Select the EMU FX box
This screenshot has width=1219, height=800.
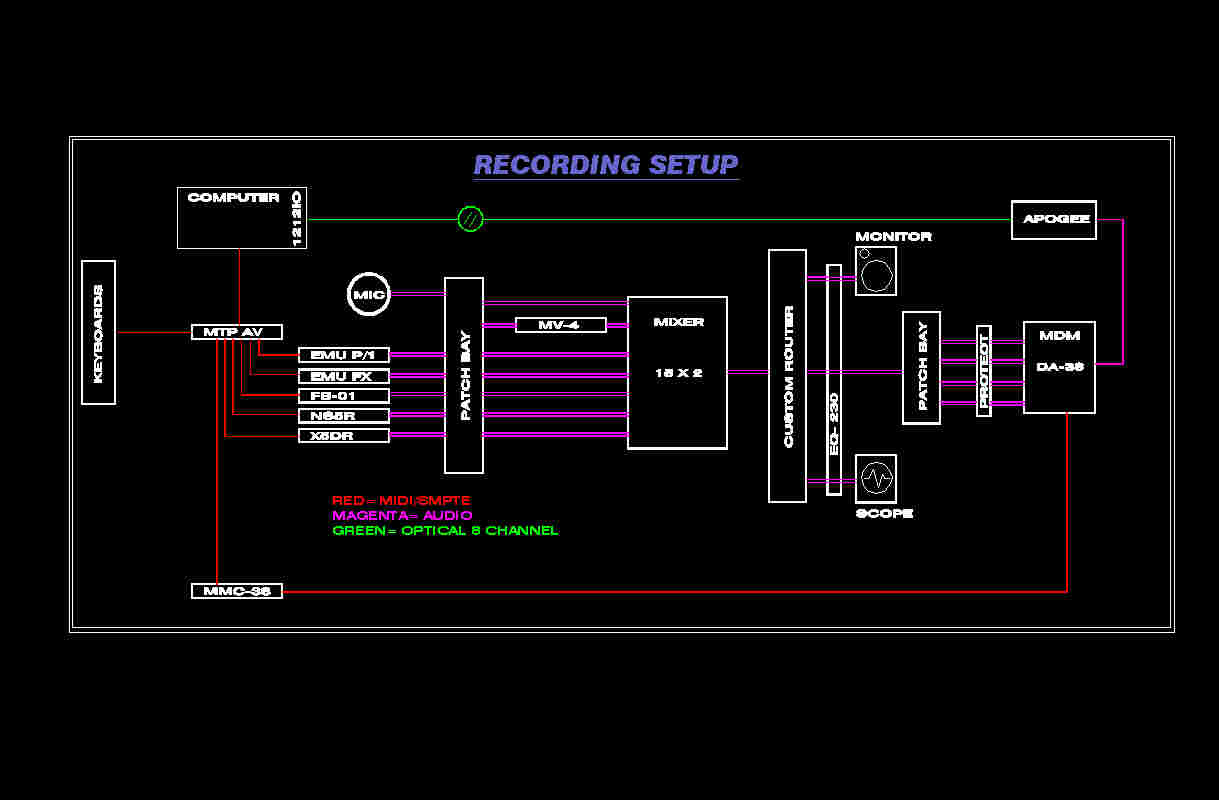pos(344,376)
